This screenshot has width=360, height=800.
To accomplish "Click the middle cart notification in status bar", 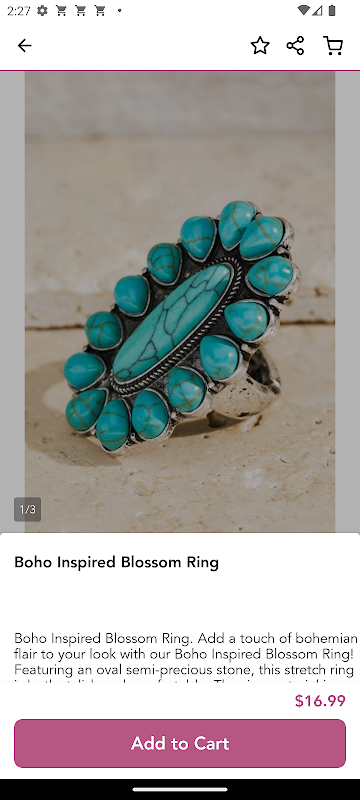I will tap(81, 10).
